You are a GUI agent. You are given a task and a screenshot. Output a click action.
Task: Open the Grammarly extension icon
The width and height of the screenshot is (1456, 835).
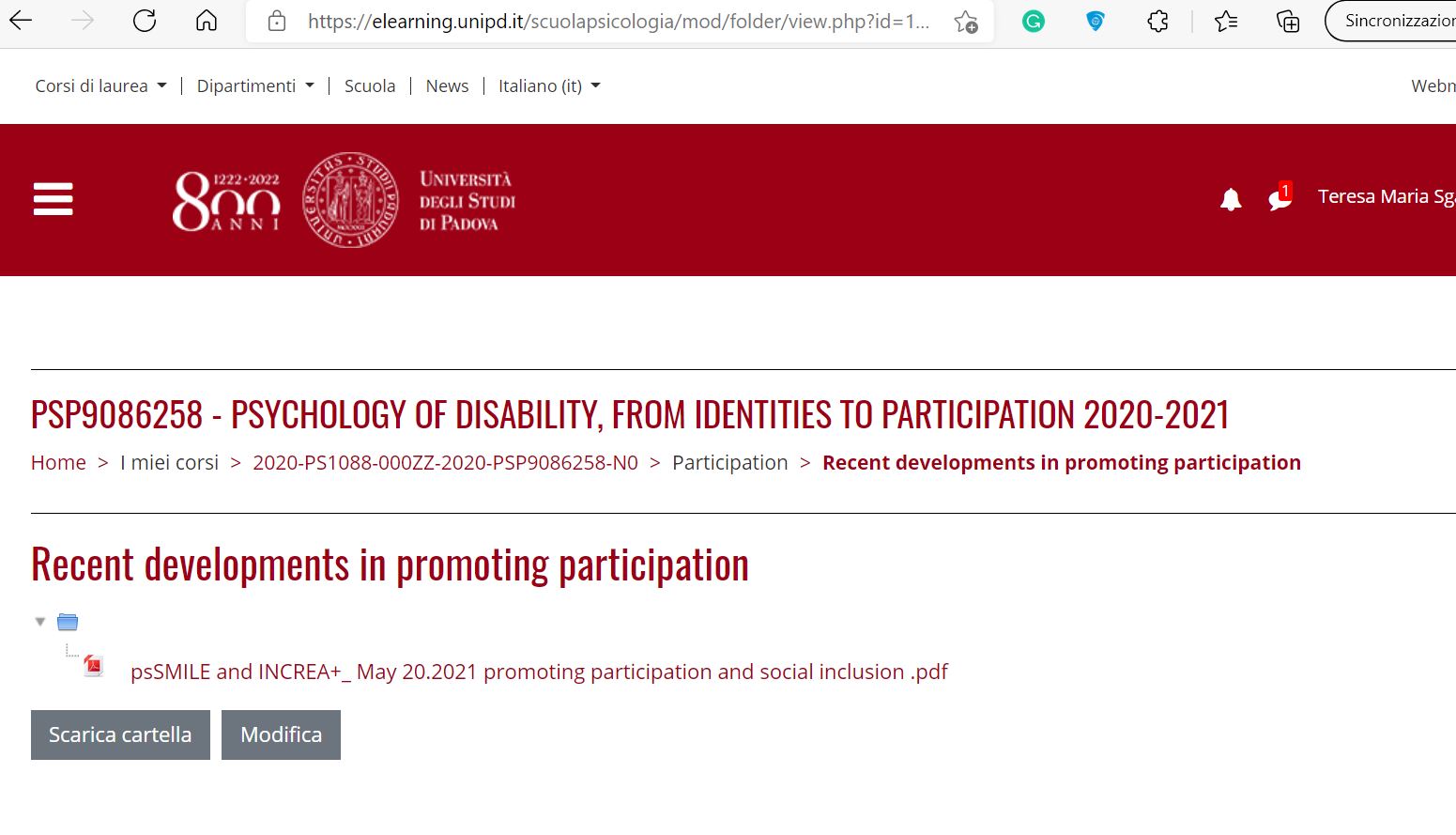click(1034, 21)
